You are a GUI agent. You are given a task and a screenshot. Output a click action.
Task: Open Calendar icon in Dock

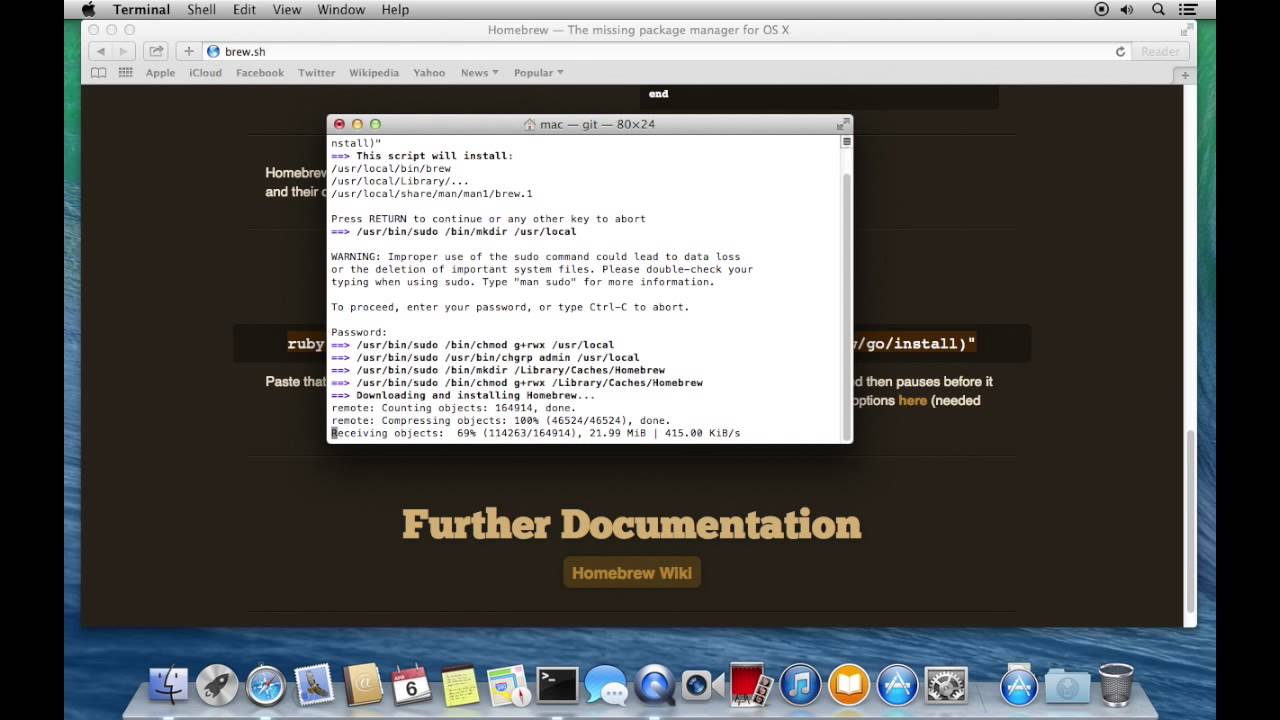pos(411,685)
